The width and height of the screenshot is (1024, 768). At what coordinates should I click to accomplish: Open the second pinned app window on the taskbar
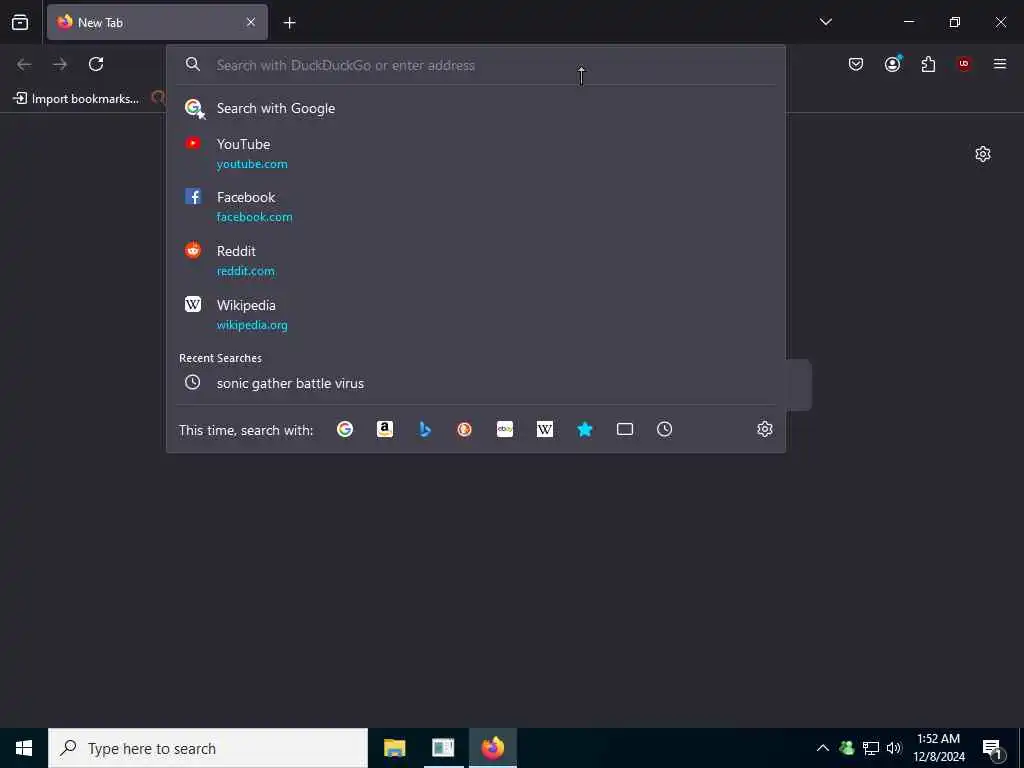coord(443,748)
